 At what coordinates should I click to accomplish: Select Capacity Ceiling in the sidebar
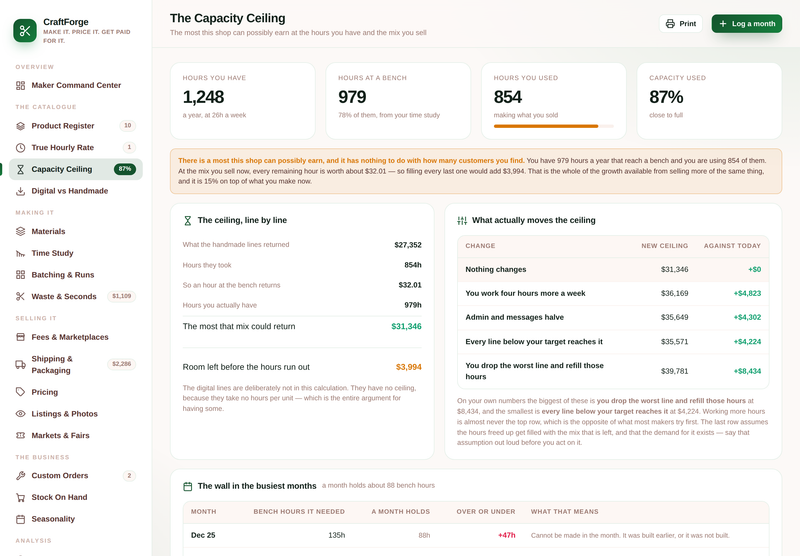click(x=76, y=169)
